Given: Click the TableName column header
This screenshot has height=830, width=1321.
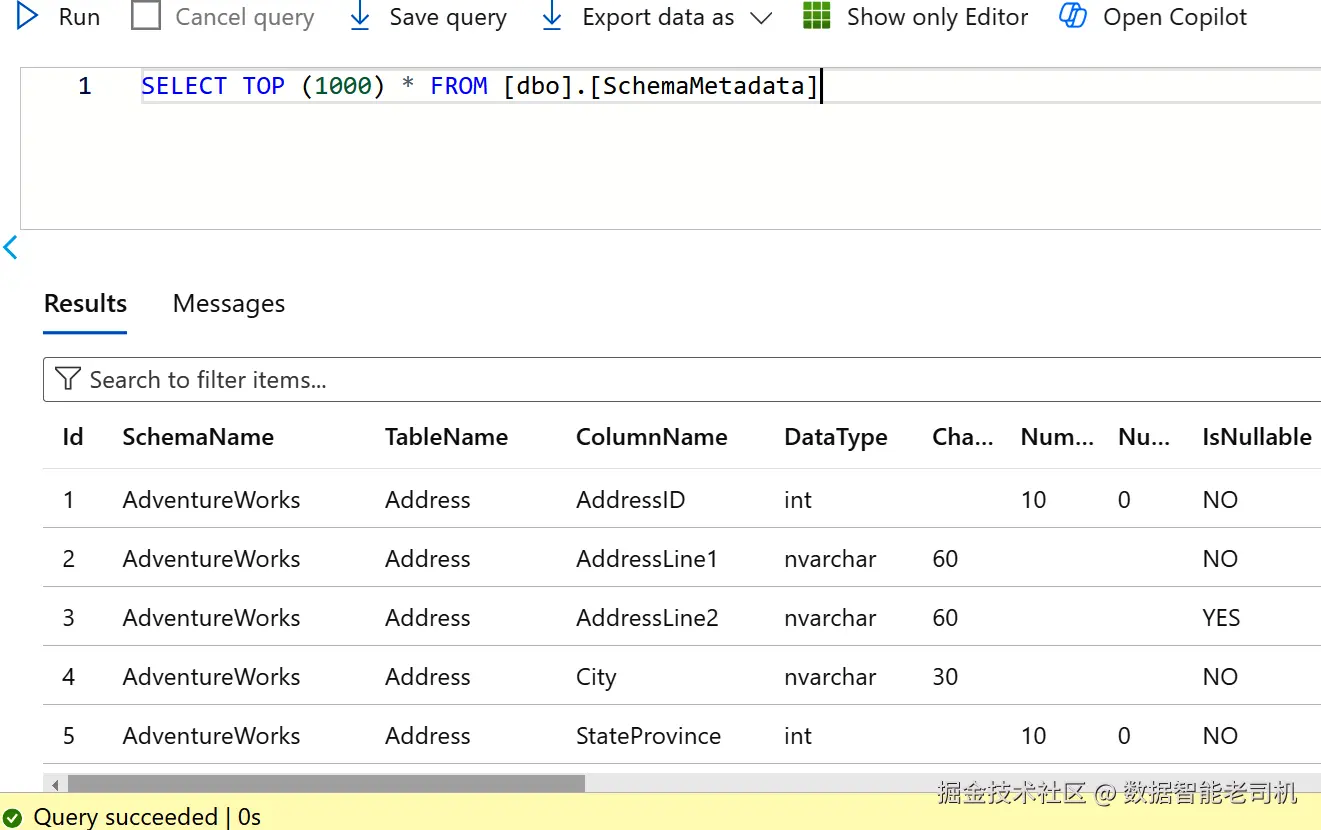Looking at the screenshot, I should (446, 437).
